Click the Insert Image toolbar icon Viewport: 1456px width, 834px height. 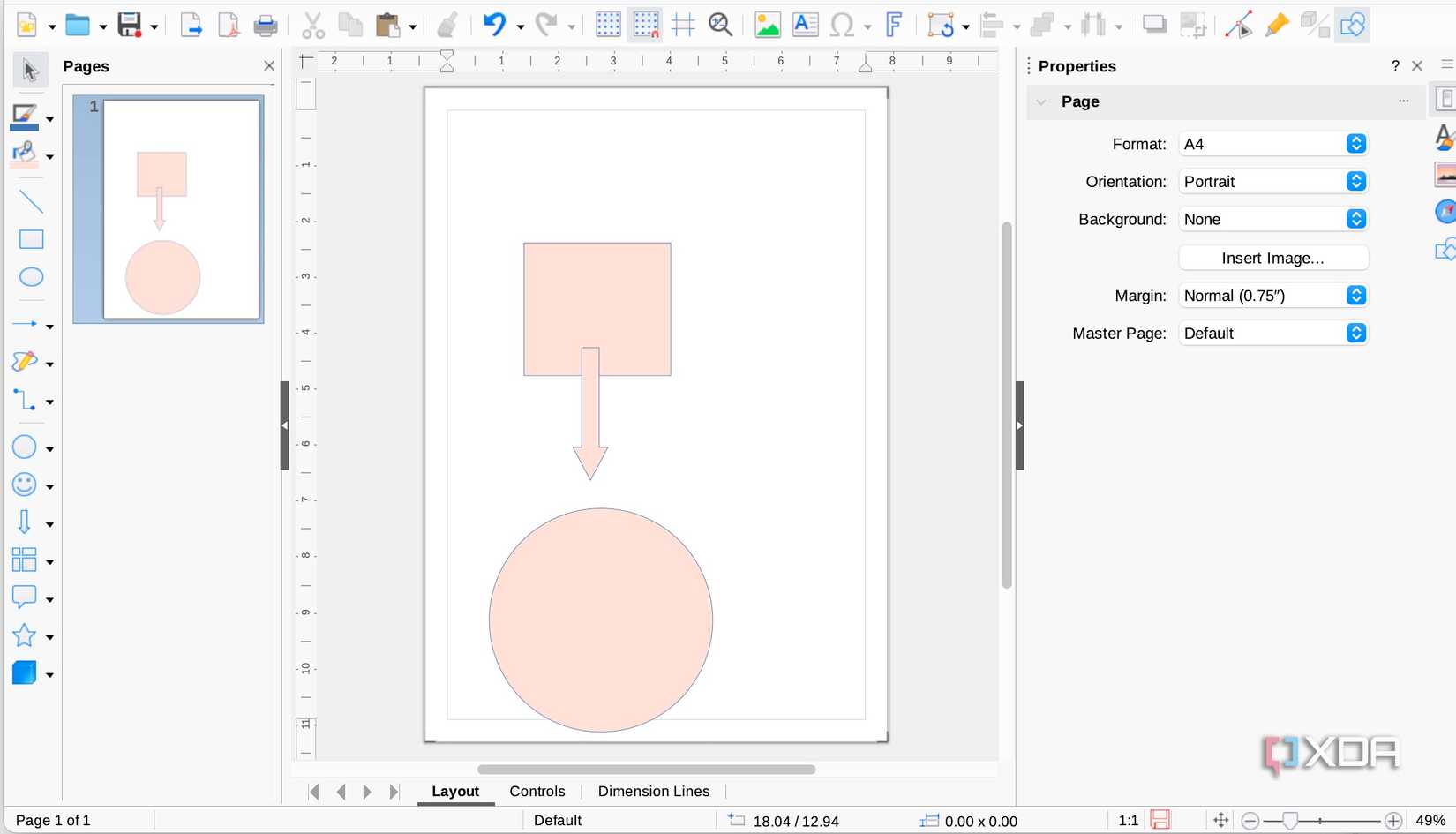point(766,25)
